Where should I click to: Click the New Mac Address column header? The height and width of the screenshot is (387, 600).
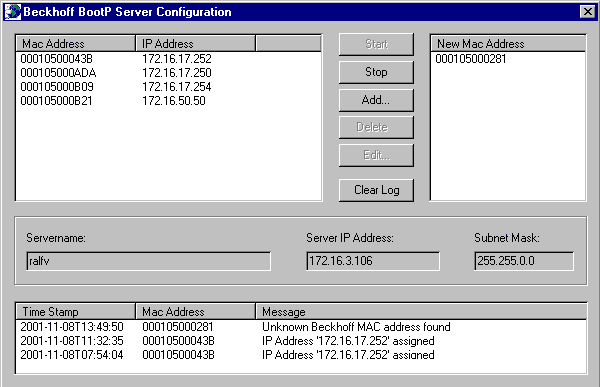point(508,44)
